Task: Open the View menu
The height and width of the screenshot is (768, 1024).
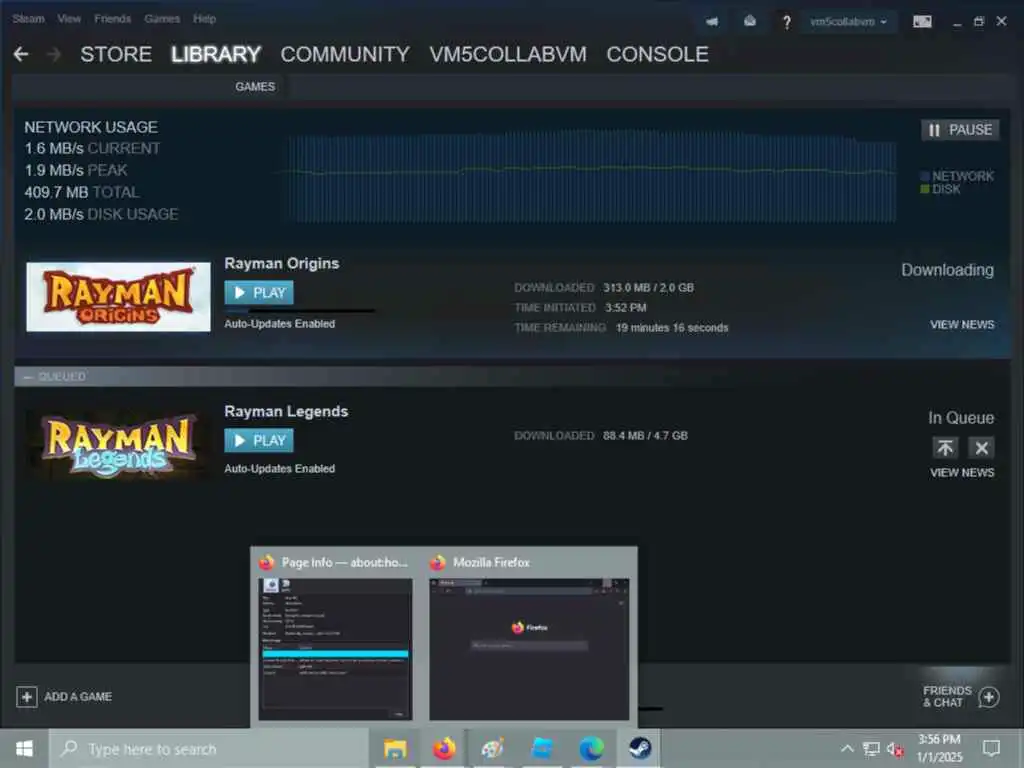Action: click(x=69, y=19)
